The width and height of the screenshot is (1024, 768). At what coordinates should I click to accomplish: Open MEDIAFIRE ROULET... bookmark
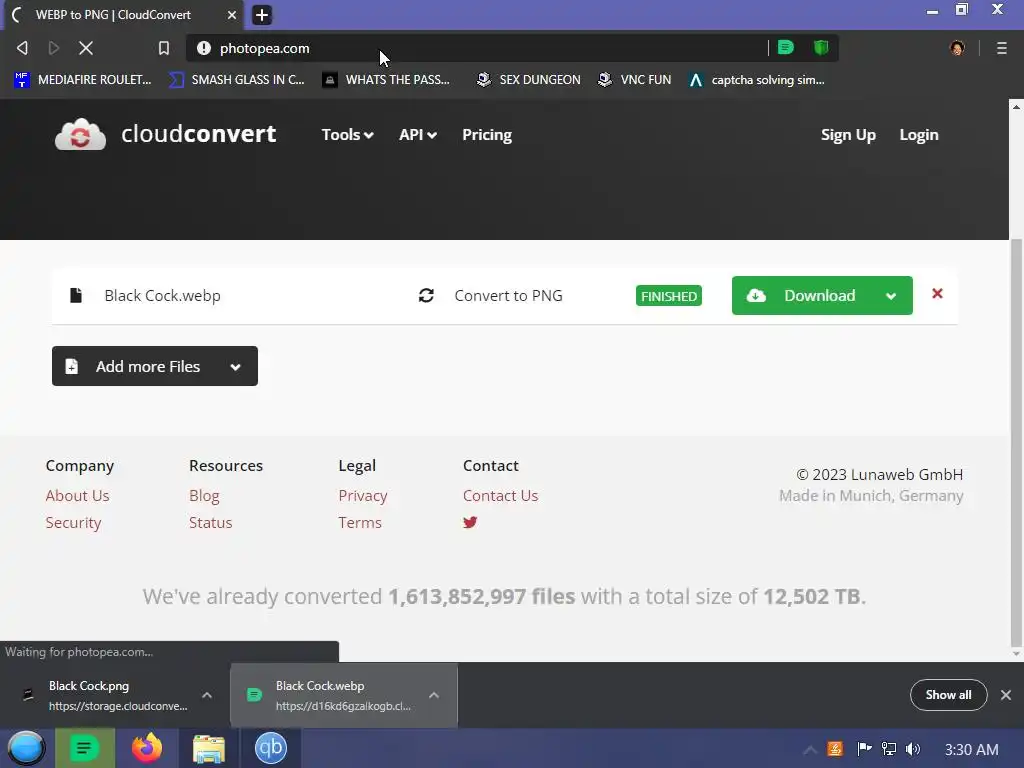[x=83, y=80]
